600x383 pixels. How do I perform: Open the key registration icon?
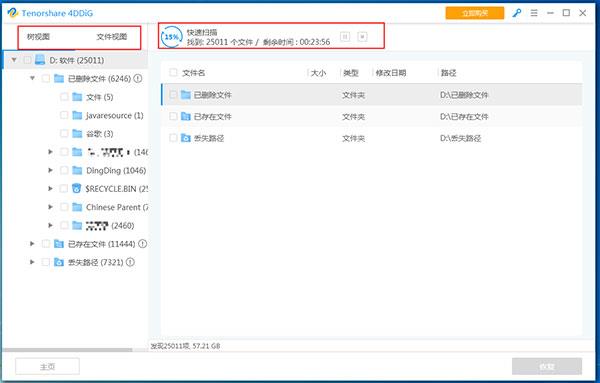click(x=517, y=13)
